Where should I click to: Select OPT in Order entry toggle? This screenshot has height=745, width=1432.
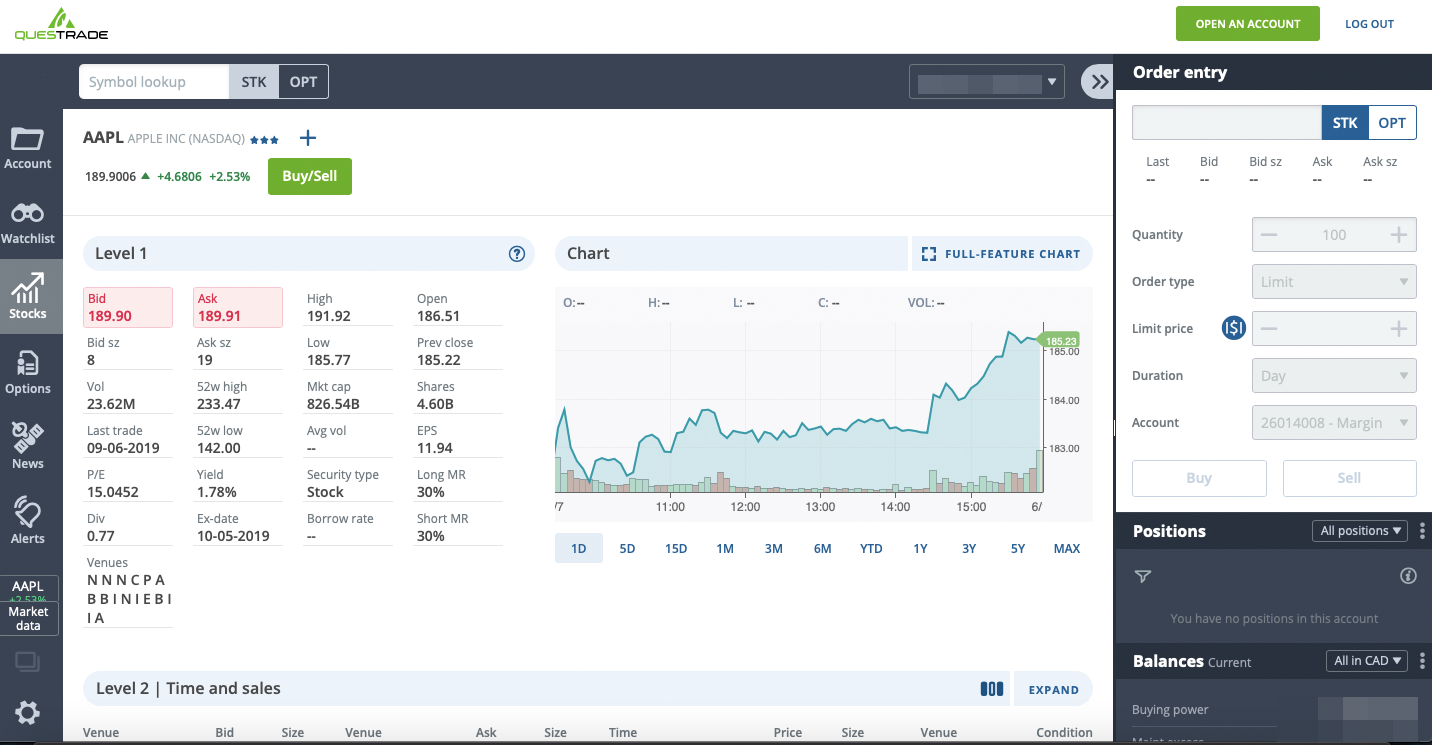(1392, 123)
